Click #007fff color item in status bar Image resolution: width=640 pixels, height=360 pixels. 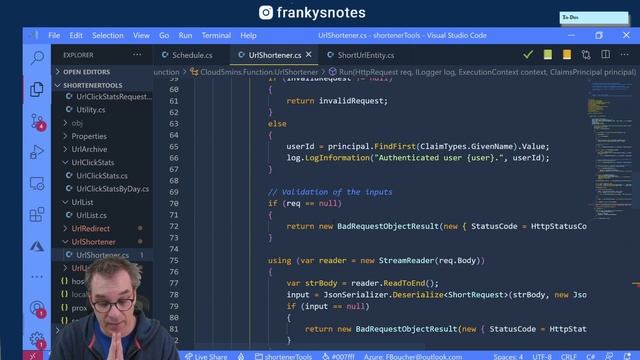338,356
